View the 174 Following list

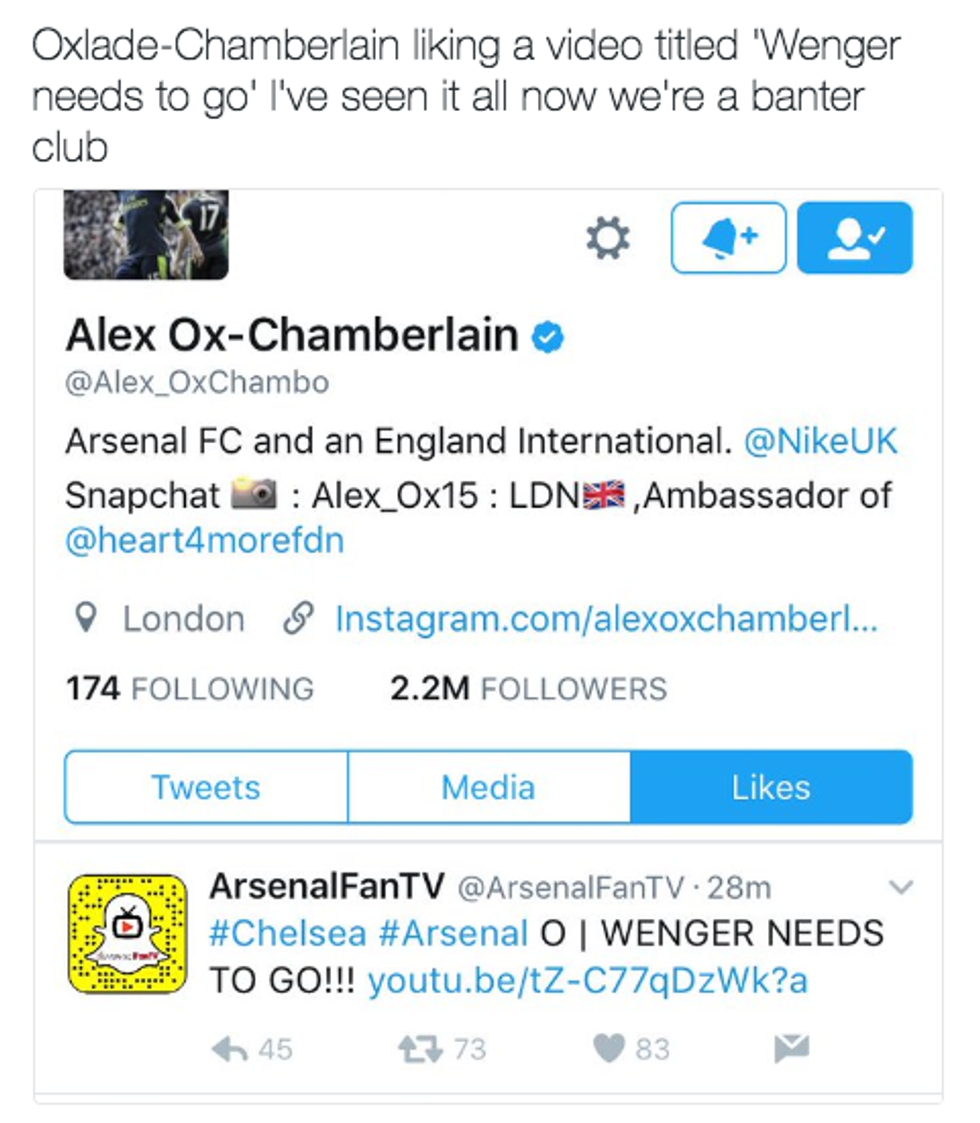point(189,689)
